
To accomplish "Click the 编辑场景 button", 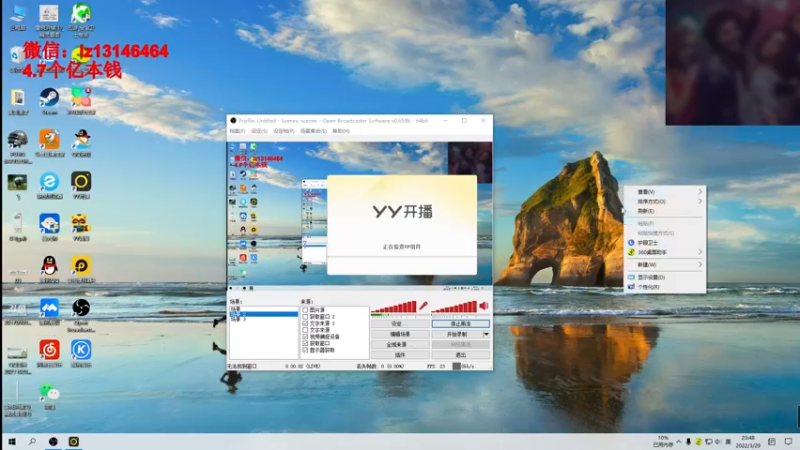I will pyautogui.click(x=399, y=334).
